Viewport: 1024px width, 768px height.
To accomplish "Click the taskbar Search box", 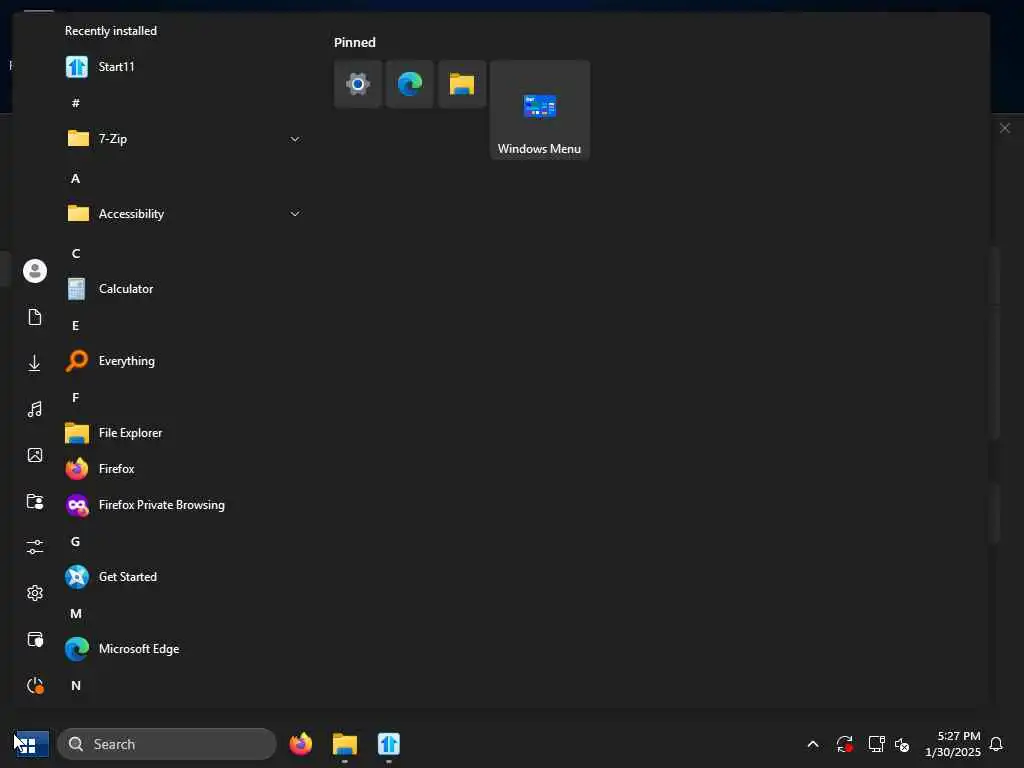I will tap(167, 744).
